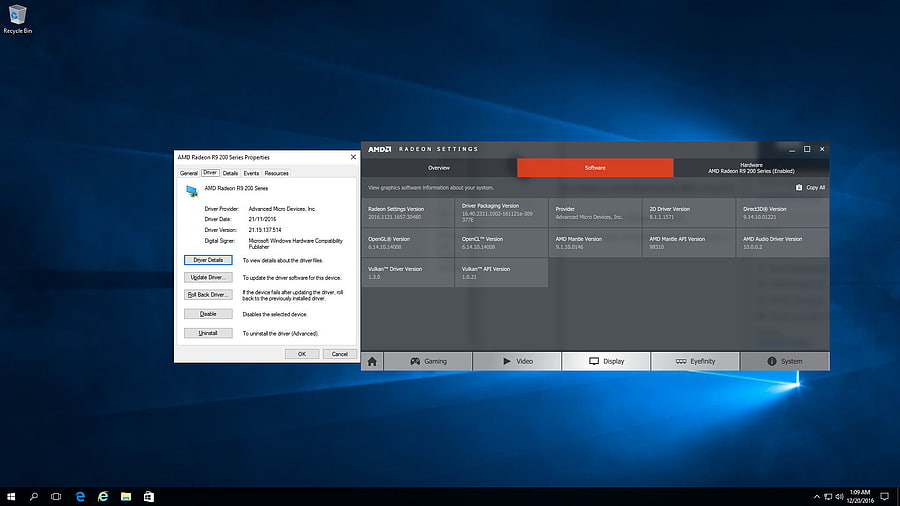This screenshot has width=900, height=506.
Task: Switch to Events tab in Properties dialog
Action: tap(251, 173)
